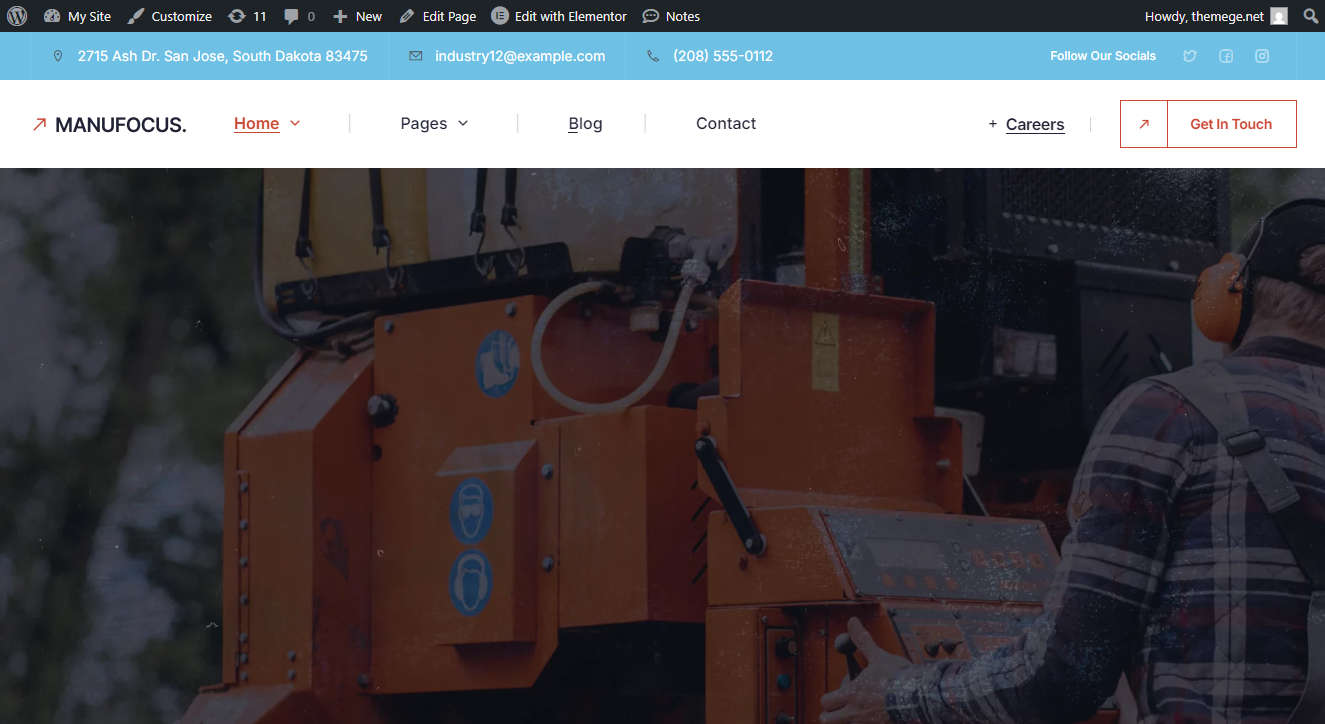Click the Get In Touch button
This screenshot has height=724, width=1325.
[1231, 124]
